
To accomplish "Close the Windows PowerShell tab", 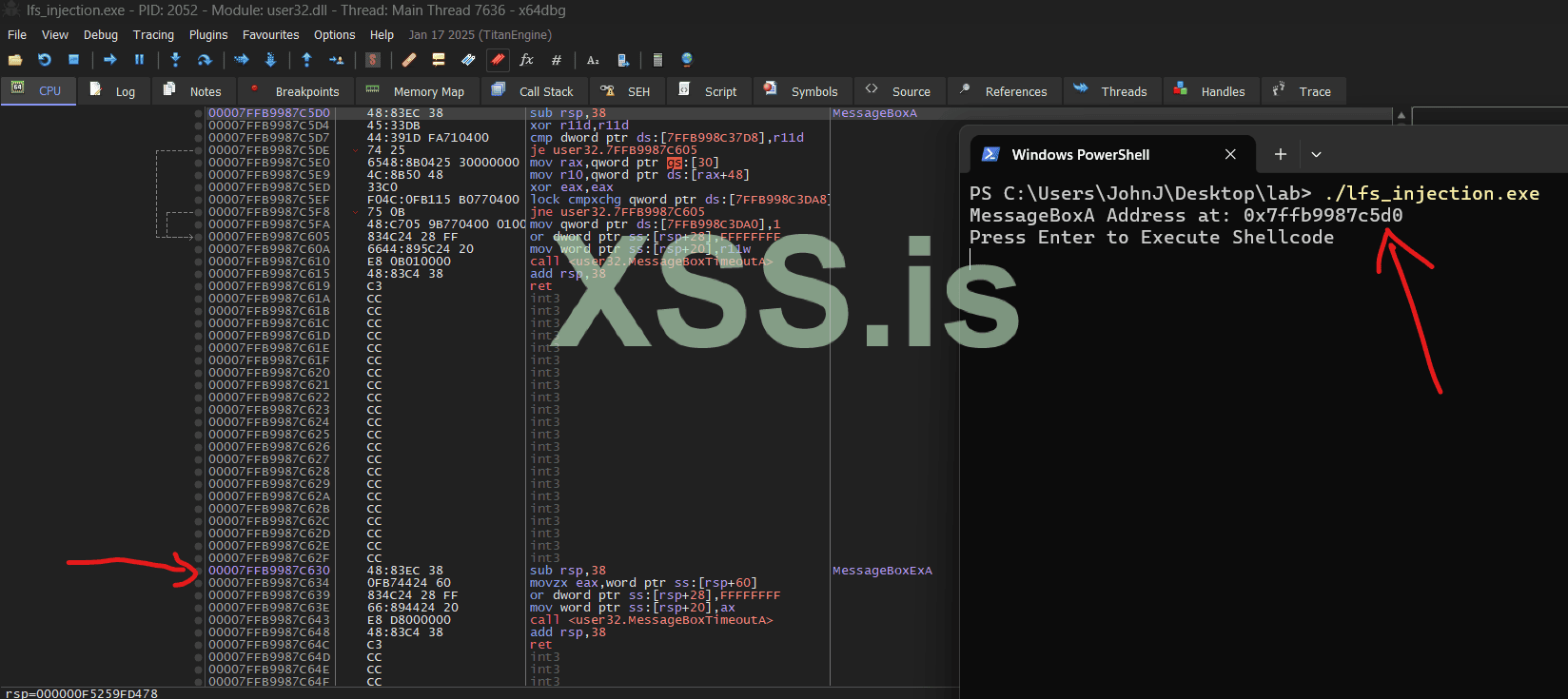I will (1230, 154).
